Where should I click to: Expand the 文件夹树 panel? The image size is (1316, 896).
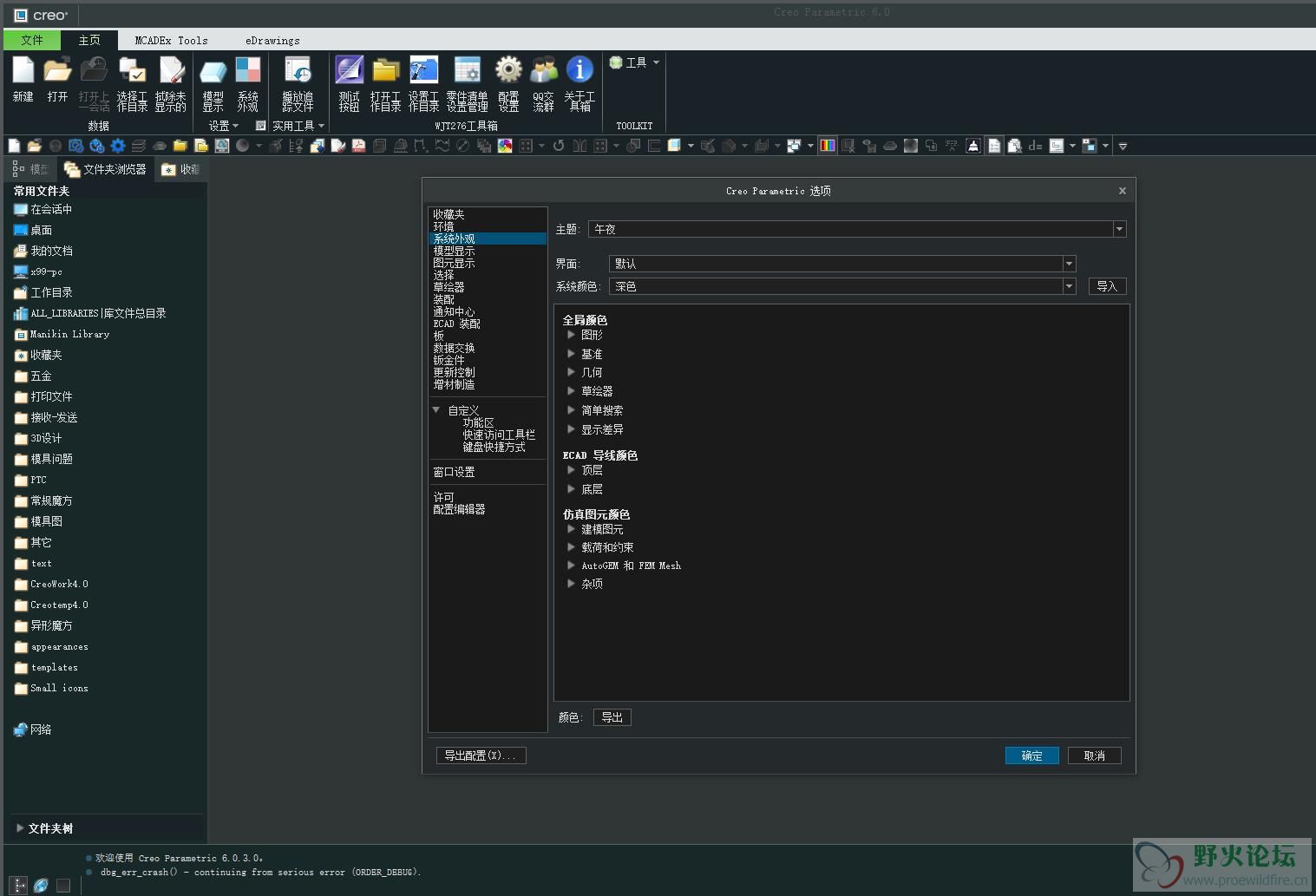coord(20,828)
